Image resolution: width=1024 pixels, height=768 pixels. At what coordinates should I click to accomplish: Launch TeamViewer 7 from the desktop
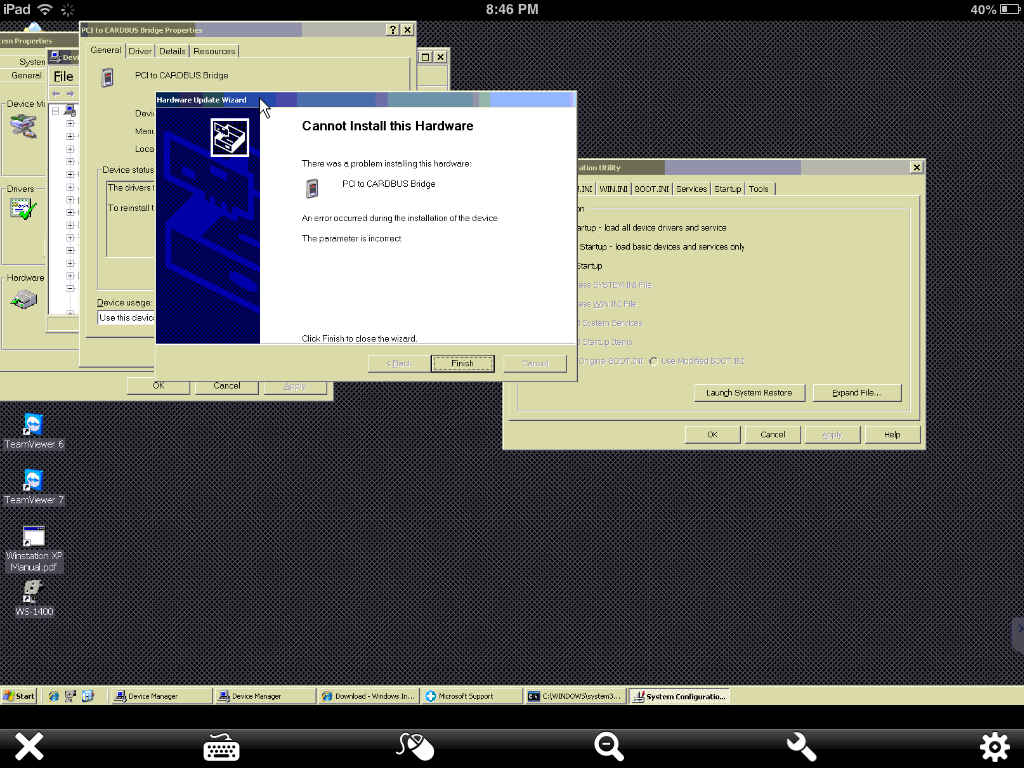coord(32,483)
